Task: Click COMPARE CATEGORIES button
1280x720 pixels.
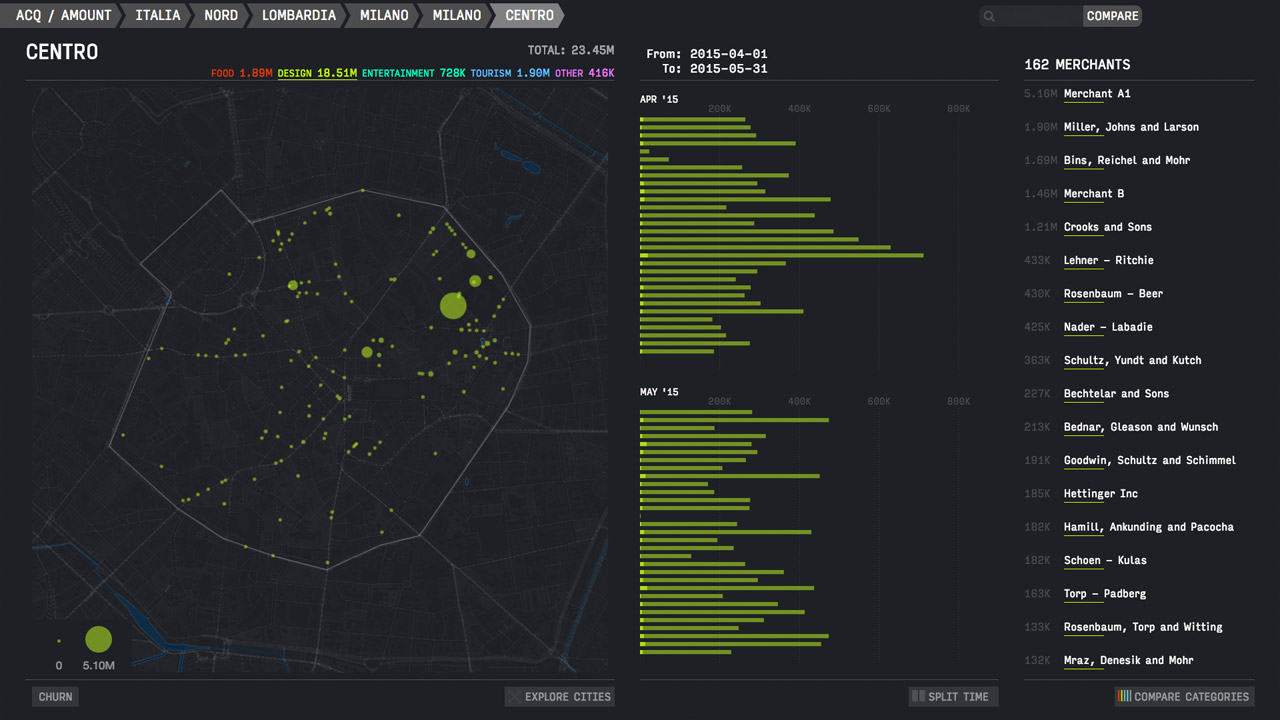Action: coord(1184,697)
